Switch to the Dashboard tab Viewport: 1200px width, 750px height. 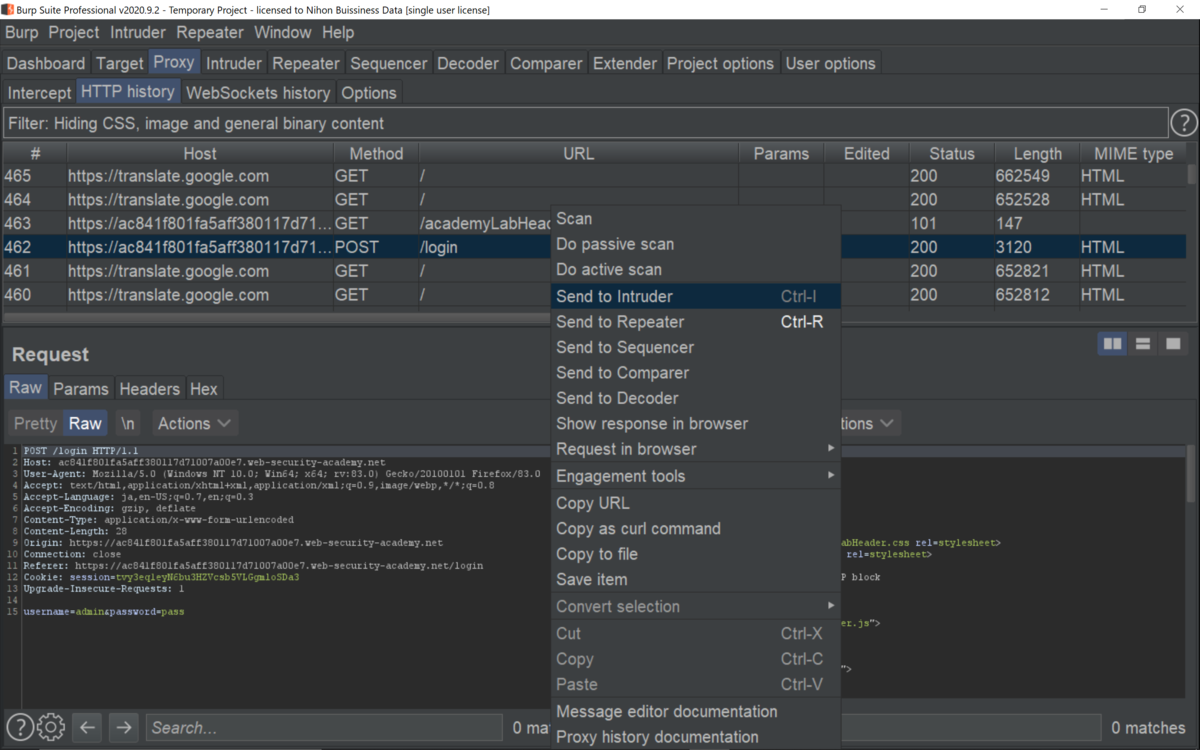[x=46, y=63]
